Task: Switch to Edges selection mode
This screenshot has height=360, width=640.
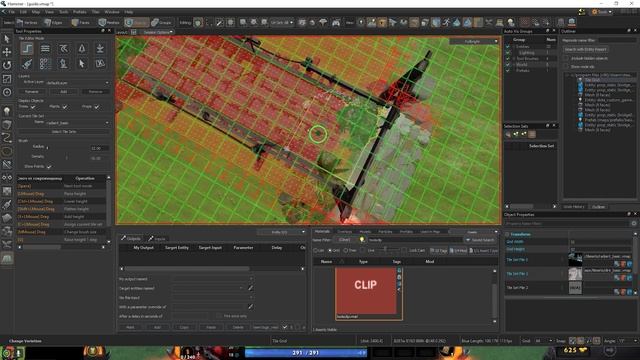Action: click(53, 22)
